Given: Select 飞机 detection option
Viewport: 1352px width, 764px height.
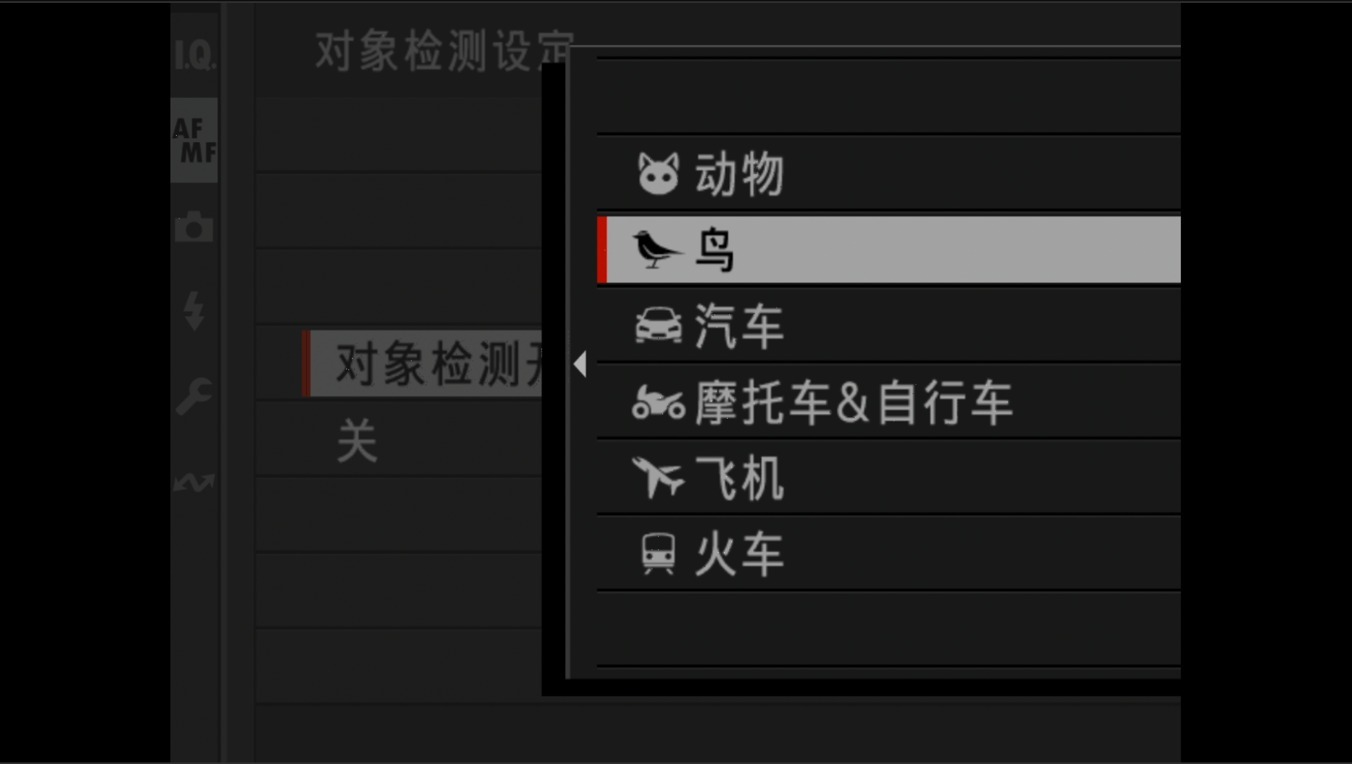Looking at the screenshot, I should click(x=888, y=478).
